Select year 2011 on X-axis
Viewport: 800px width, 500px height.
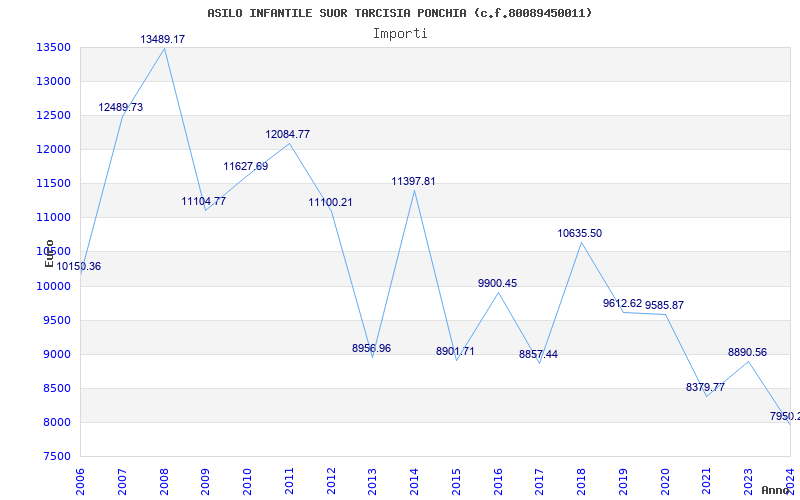click(289, 481)
